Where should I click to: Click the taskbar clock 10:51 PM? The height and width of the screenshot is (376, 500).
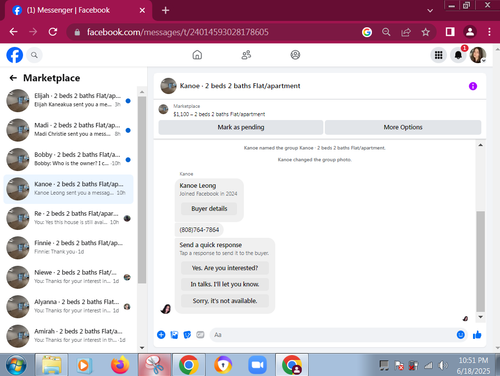coord(473,360)
